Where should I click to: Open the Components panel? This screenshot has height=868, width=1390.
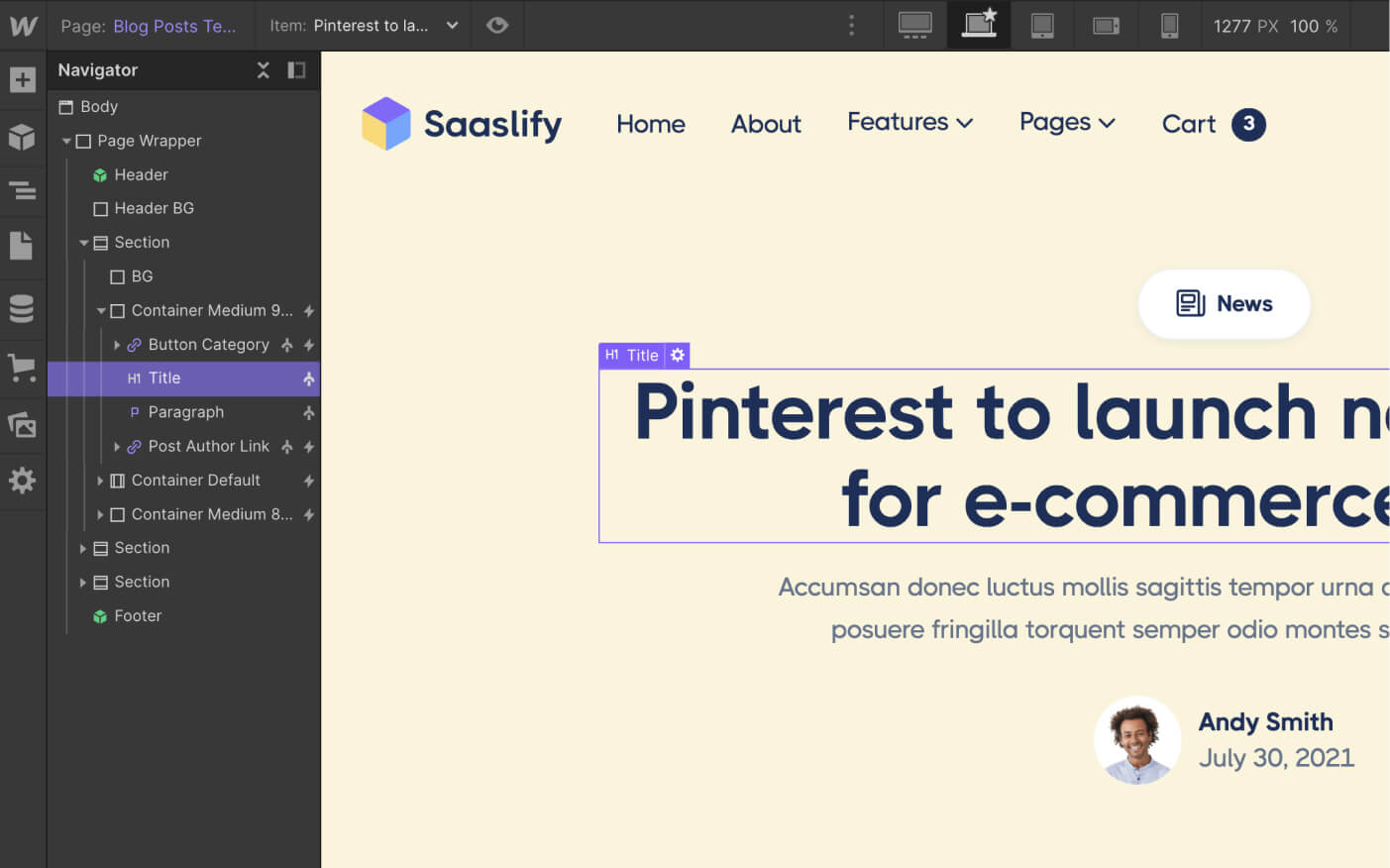coord(24,137)
